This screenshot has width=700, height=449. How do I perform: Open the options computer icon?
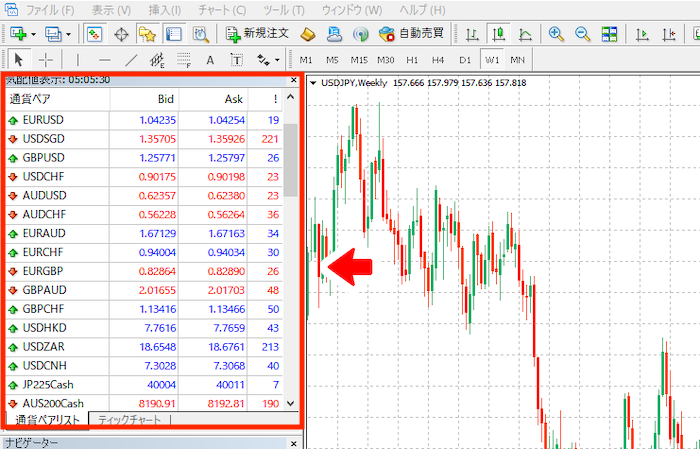(x=334, y=34)
